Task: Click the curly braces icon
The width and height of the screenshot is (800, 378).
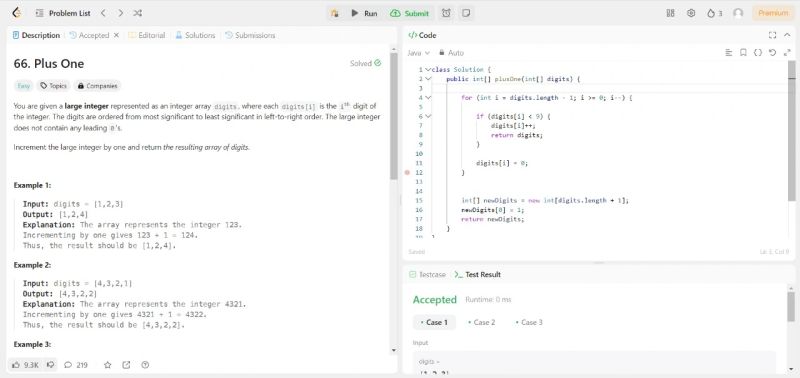Action: (758, 53)
